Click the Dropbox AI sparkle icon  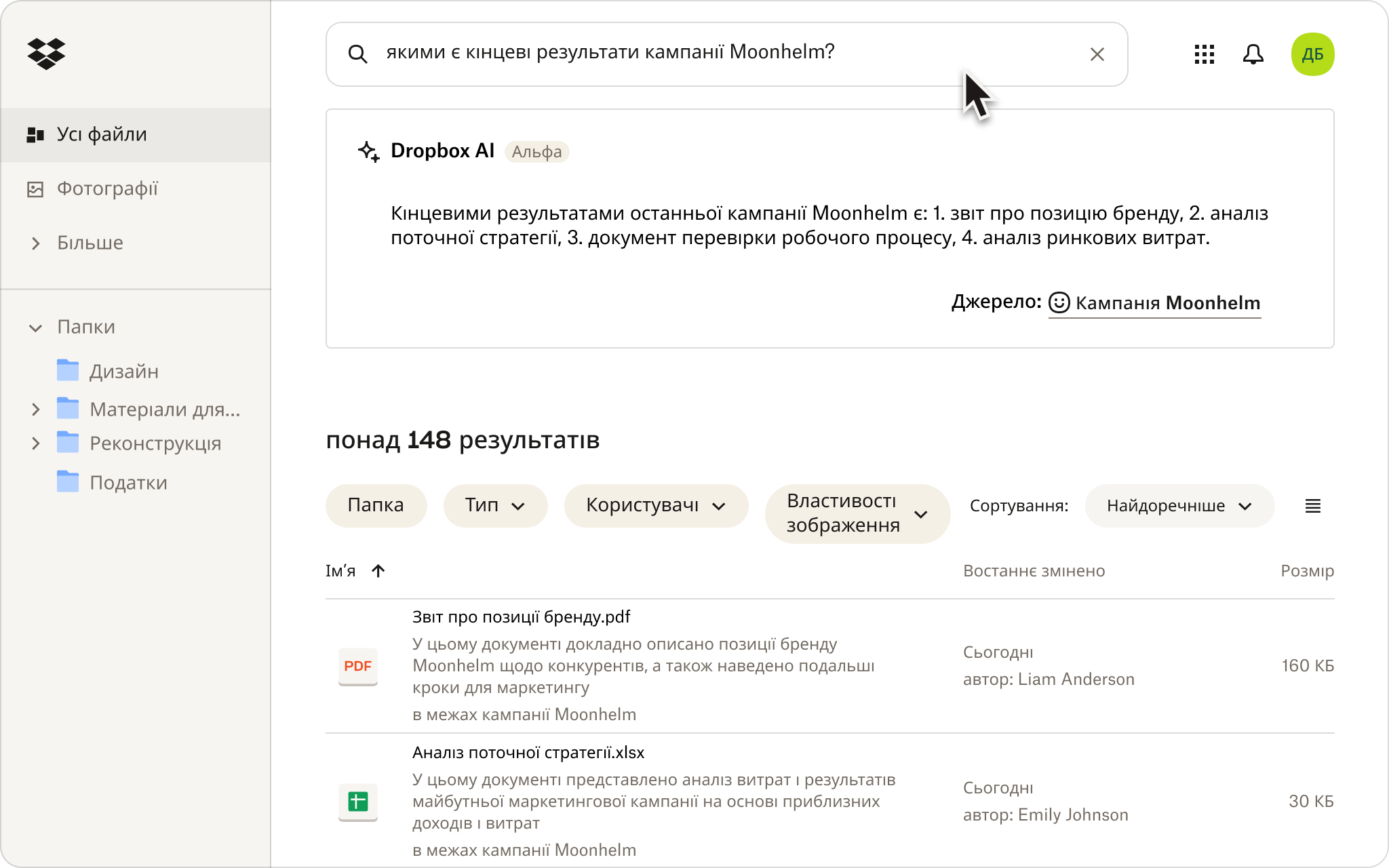click(x=369, y=151)
